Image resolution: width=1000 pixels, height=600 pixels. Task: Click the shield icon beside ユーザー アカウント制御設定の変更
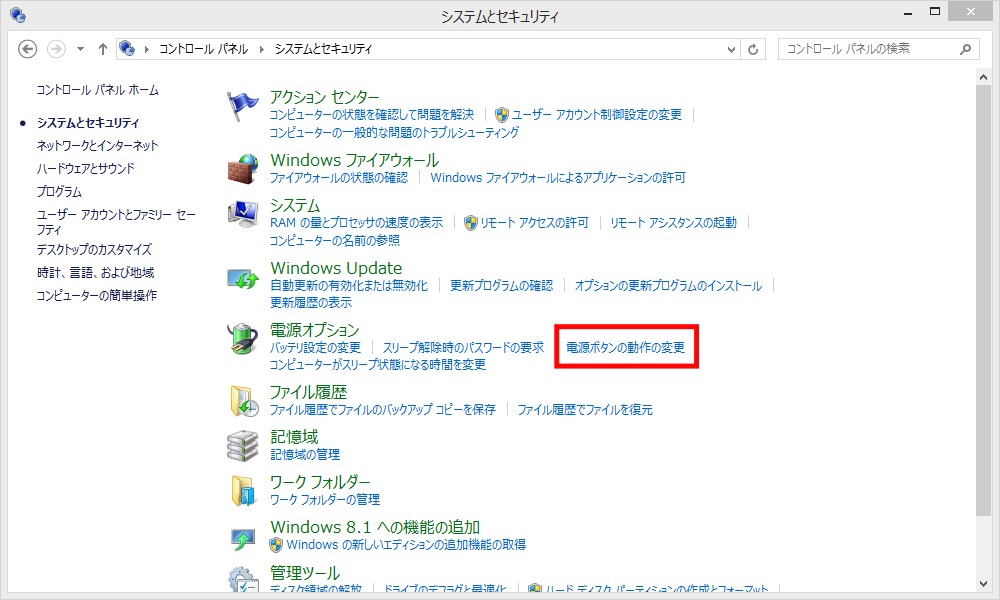[x=502, y=115]
